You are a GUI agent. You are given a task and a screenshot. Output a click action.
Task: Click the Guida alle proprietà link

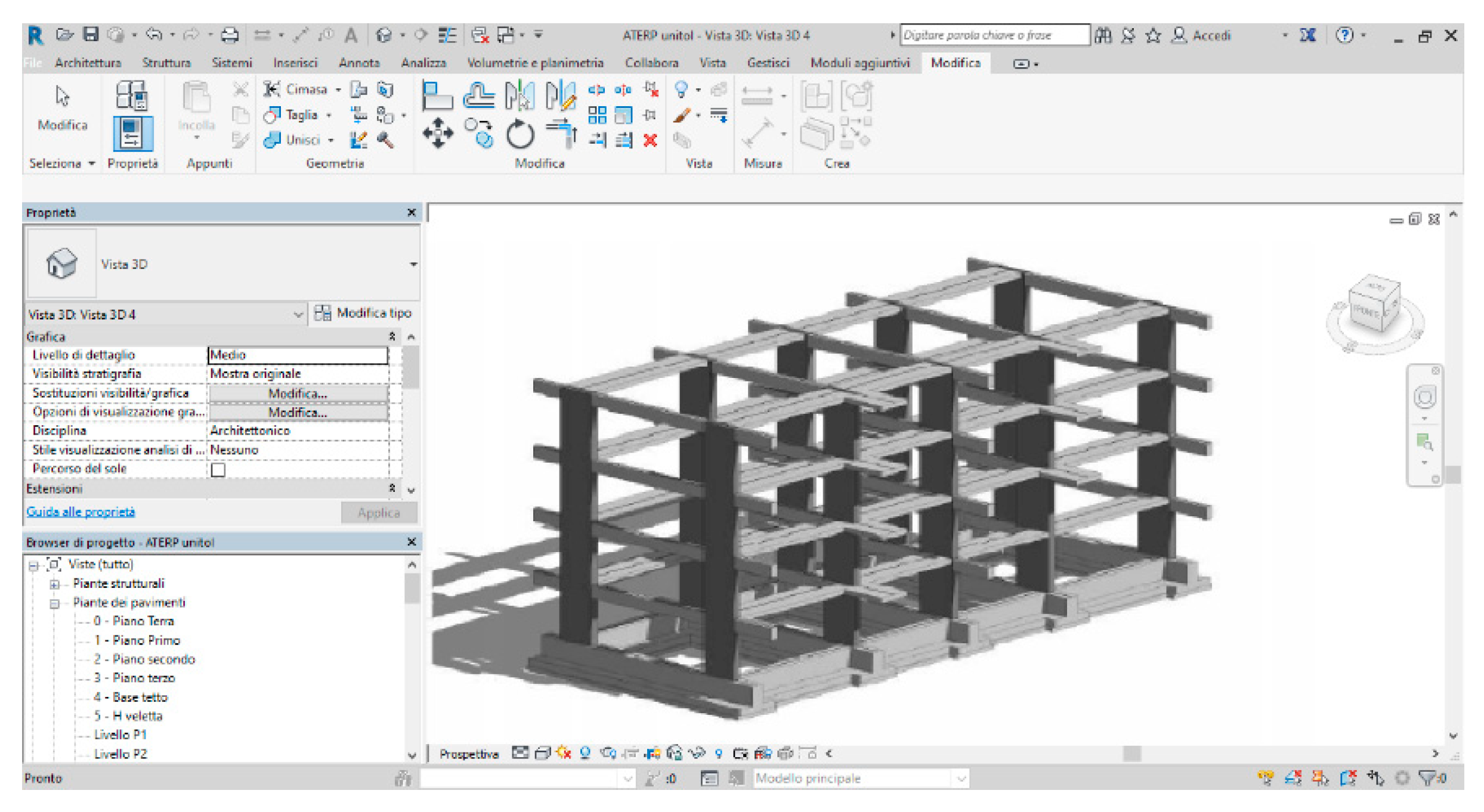click(x=81, y=512)
